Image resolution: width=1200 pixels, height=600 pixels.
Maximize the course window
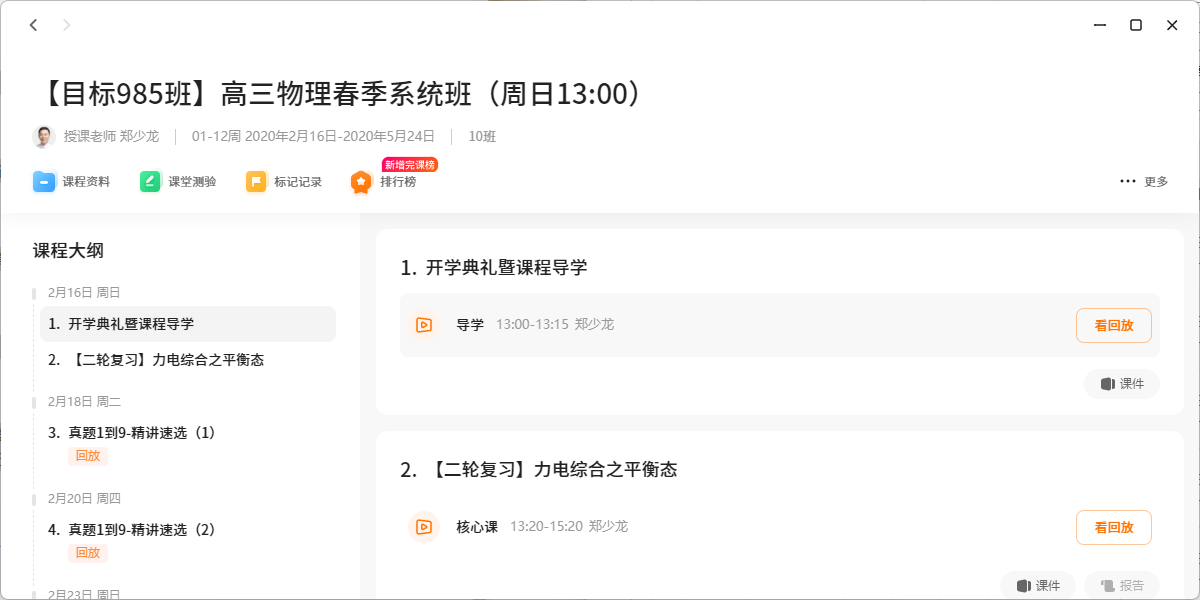click(1136, 25)
